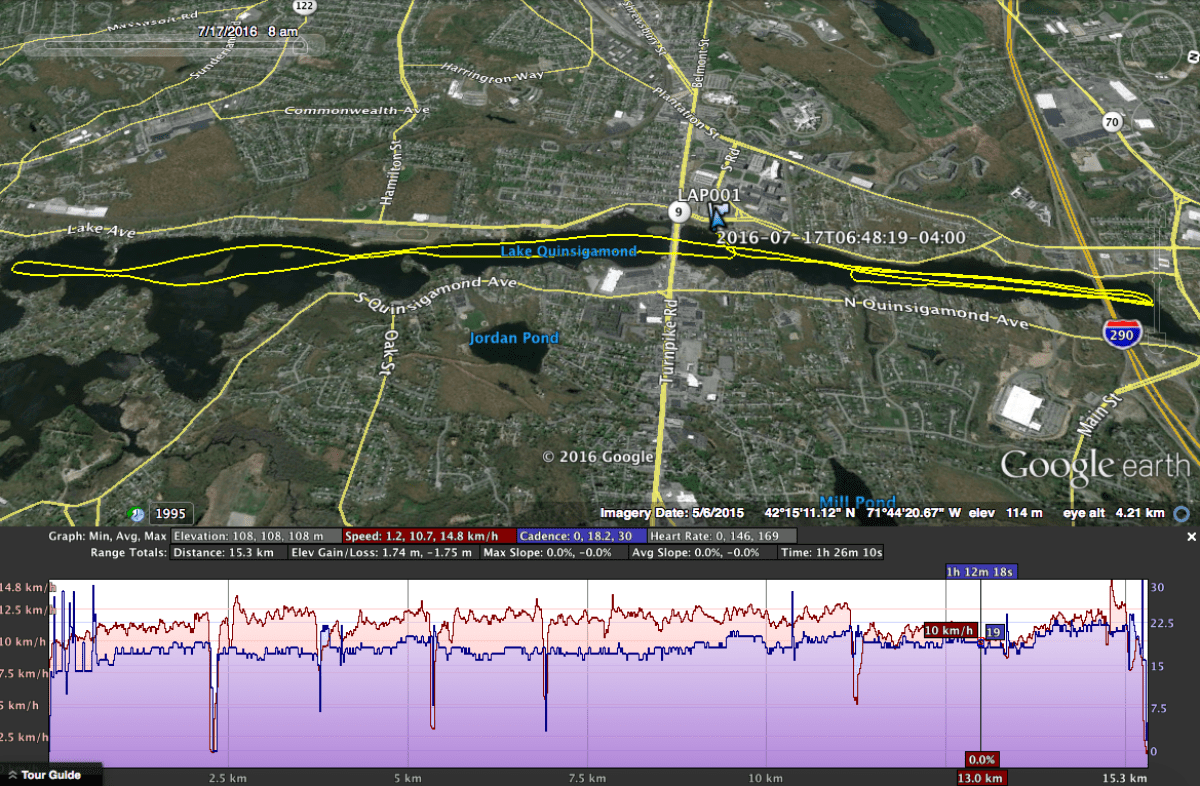
Task: Open the historical imagery clock icon
Action: point(135,514)
